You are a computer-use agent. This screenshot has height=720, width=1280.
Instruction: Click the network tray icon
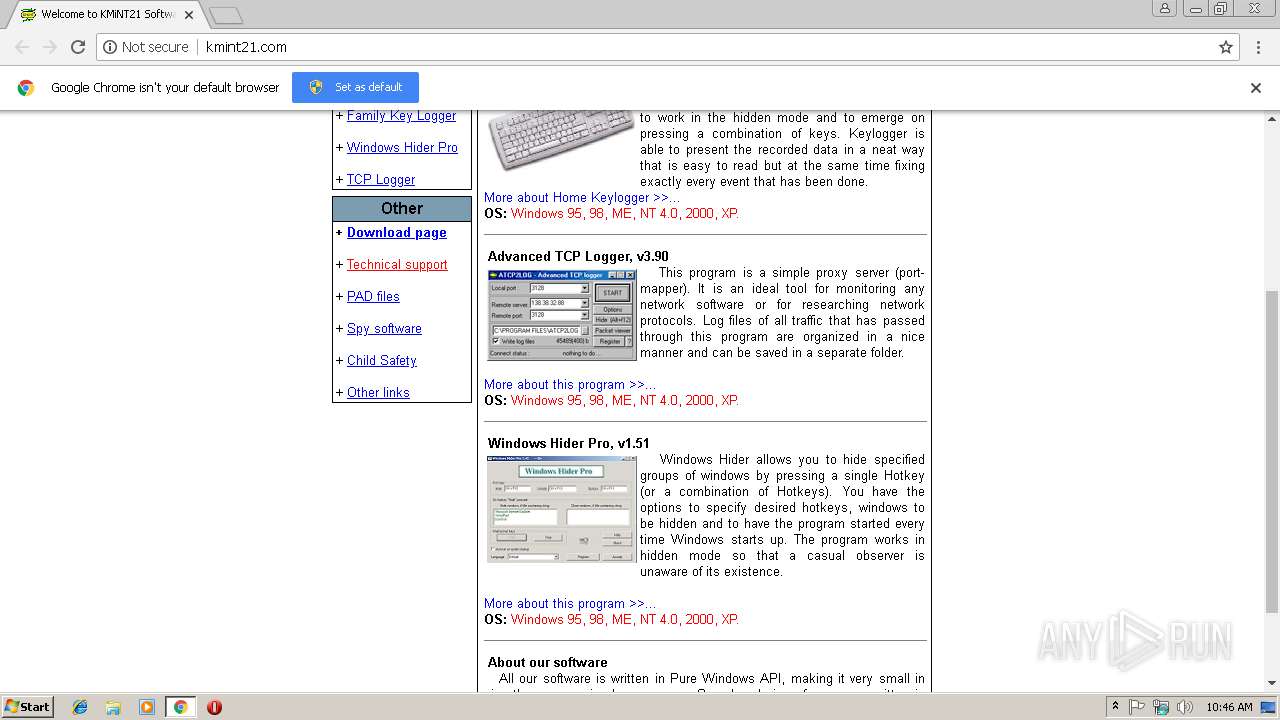(1161, 707)
